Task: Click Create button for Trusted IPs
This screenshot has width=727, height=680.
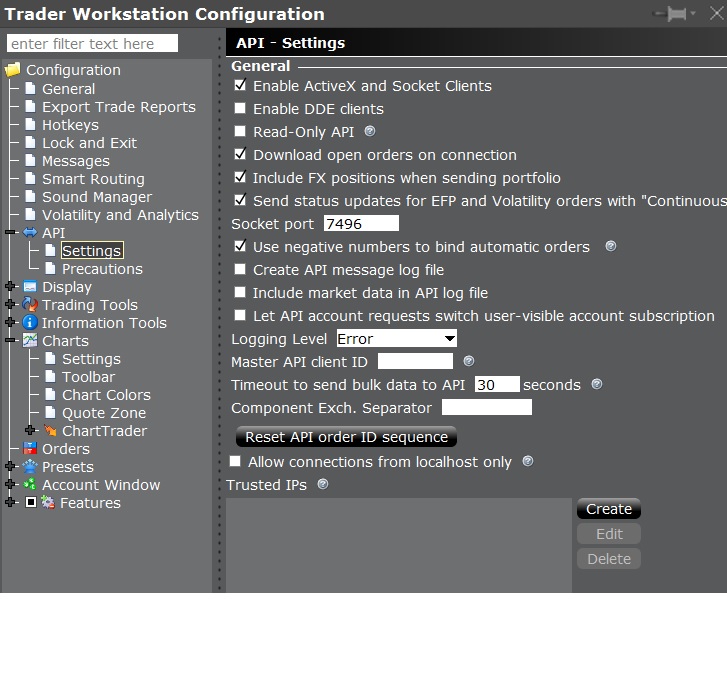Action: pos(609,508)
